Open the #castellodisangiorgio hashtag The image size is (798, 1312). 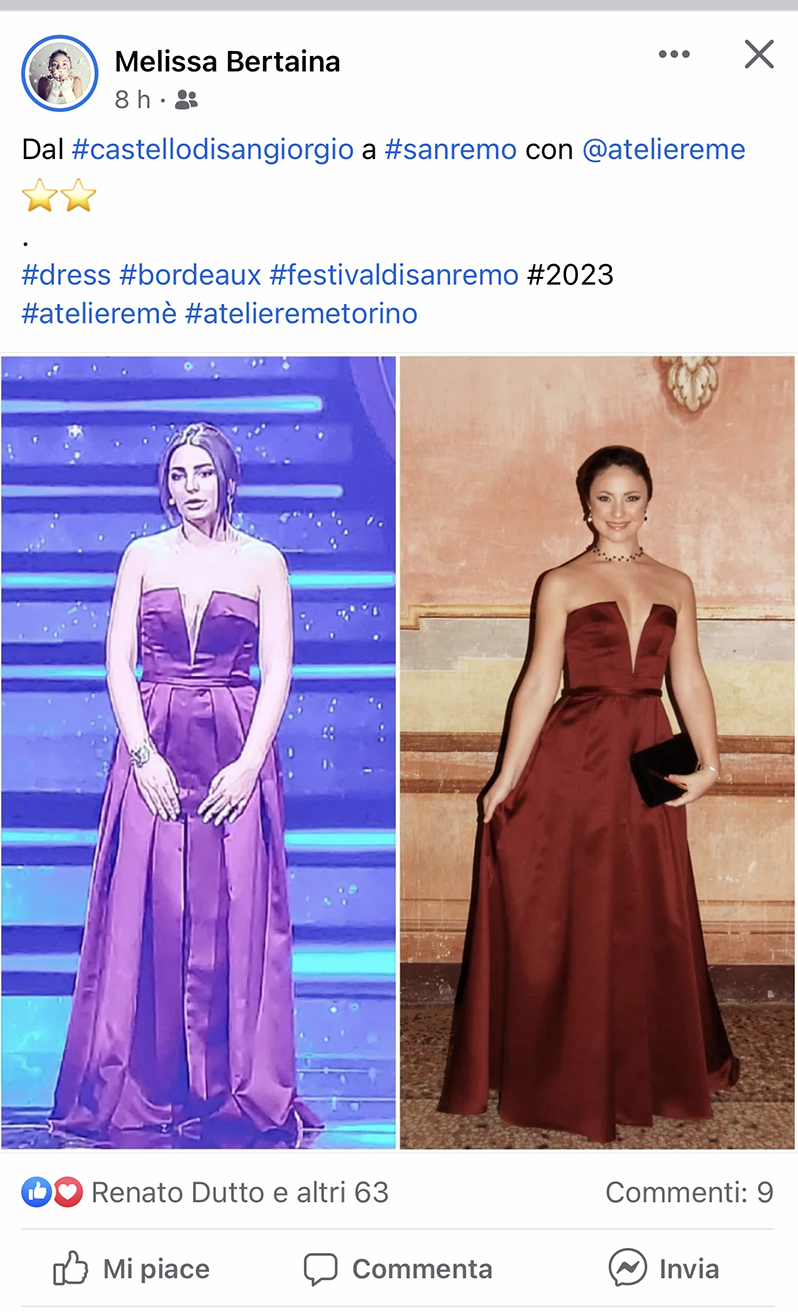[213, 150]
